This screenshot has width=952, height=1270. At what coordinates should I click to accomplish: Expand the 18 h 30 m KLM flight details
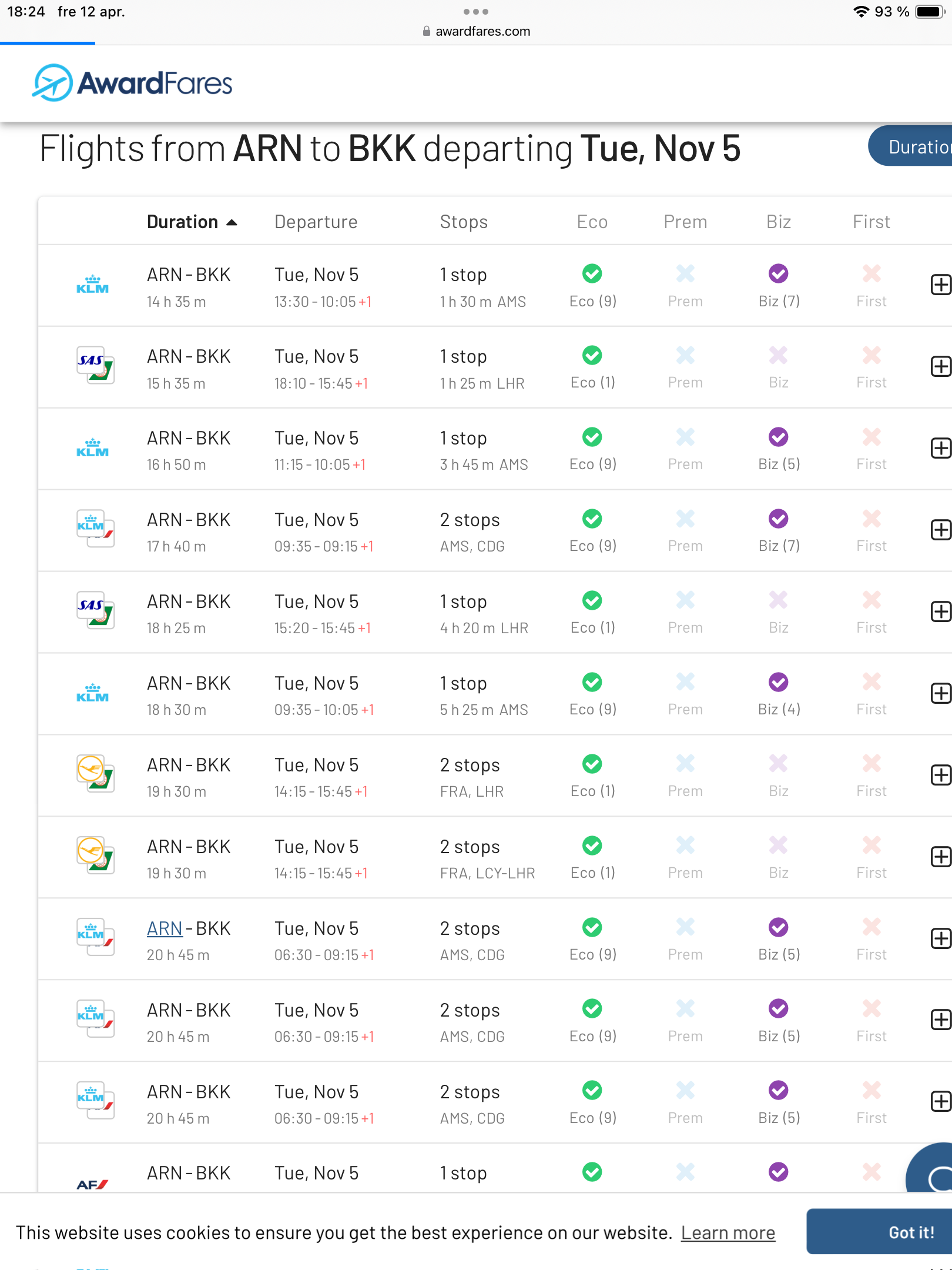[940, 694]
